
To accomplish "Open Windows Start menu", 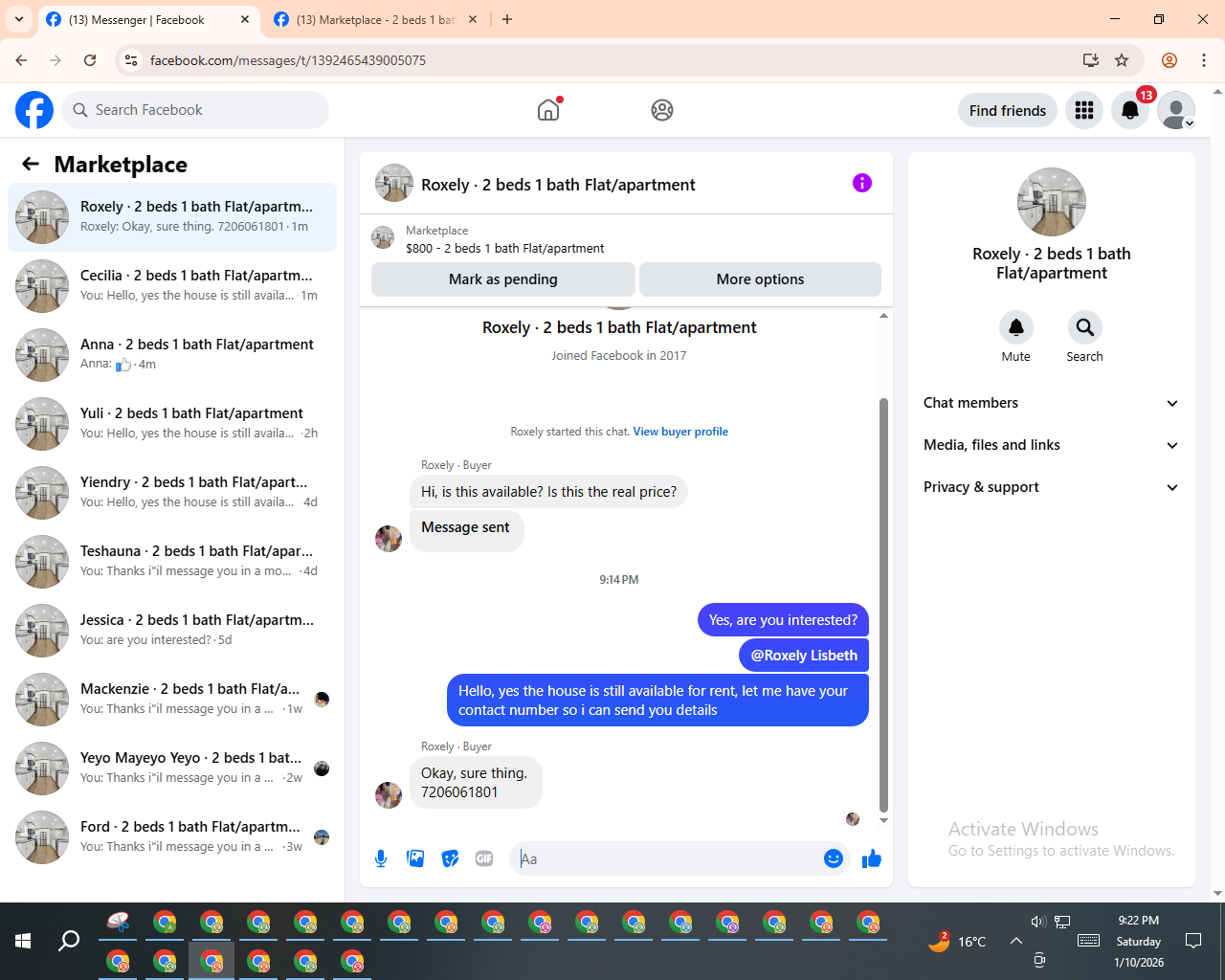I will point(23,941).
